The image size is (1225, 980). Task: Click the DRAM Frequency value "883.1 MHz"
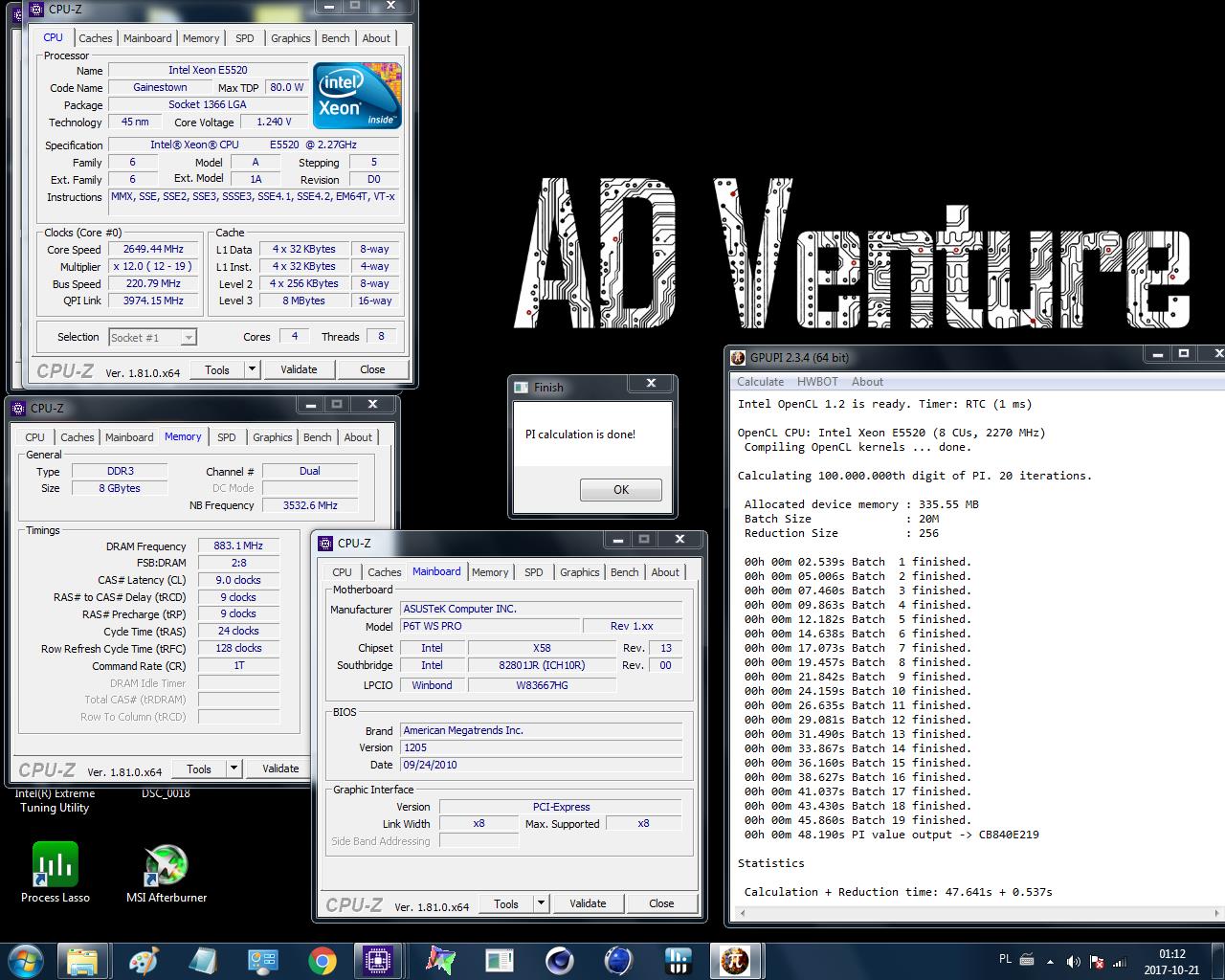click(x=238, y=546)
